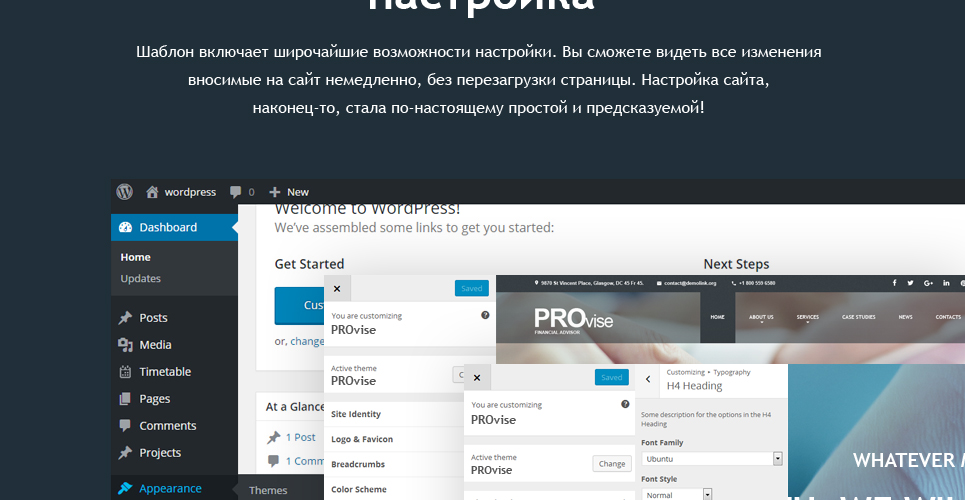Image resolution: width=965 pixels, height=500 pixels.
Task: Close the front customizer panel beside H4 Heading
Action: 477,377
